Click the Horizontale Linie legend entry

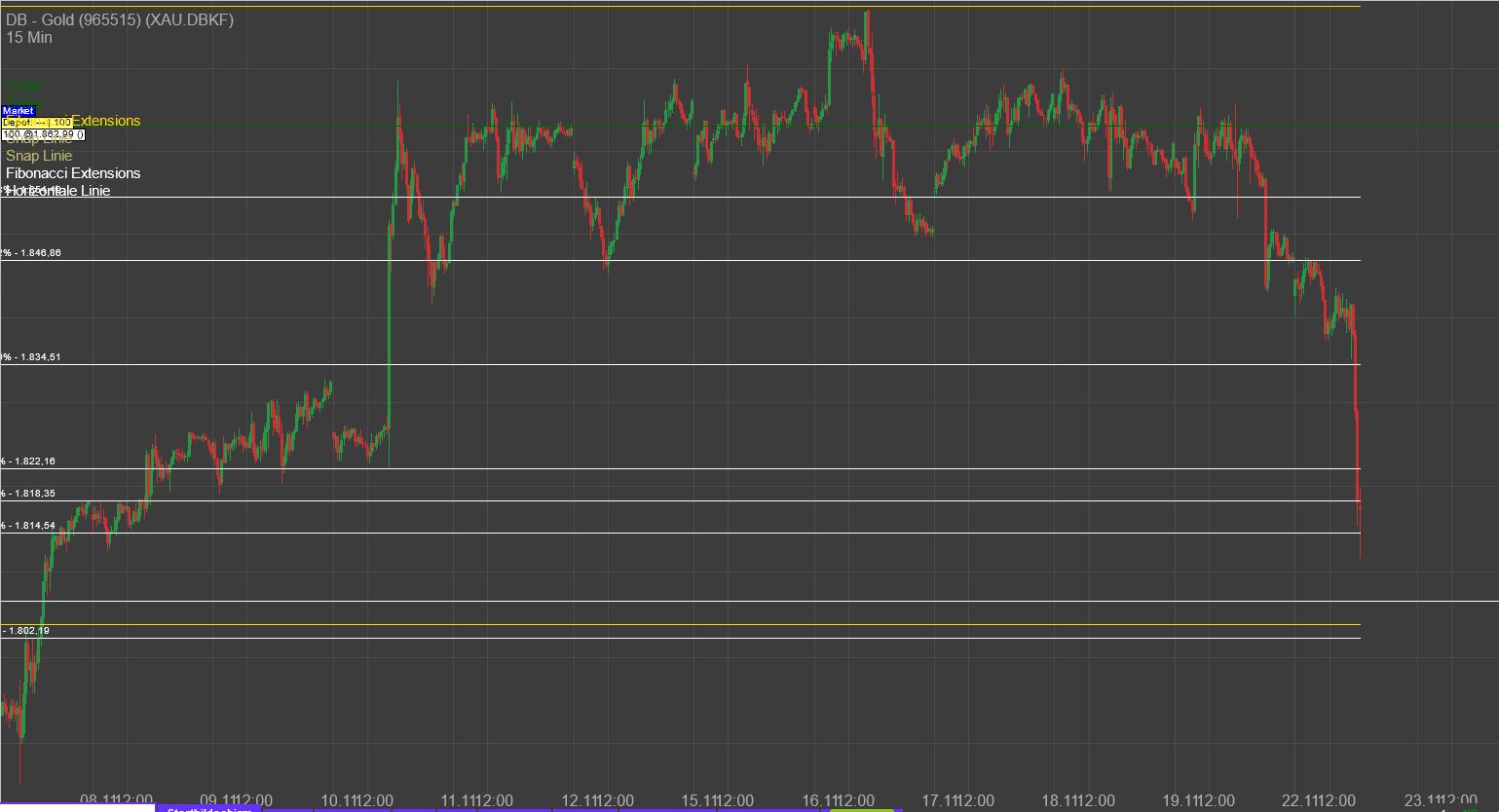(58, 191)
